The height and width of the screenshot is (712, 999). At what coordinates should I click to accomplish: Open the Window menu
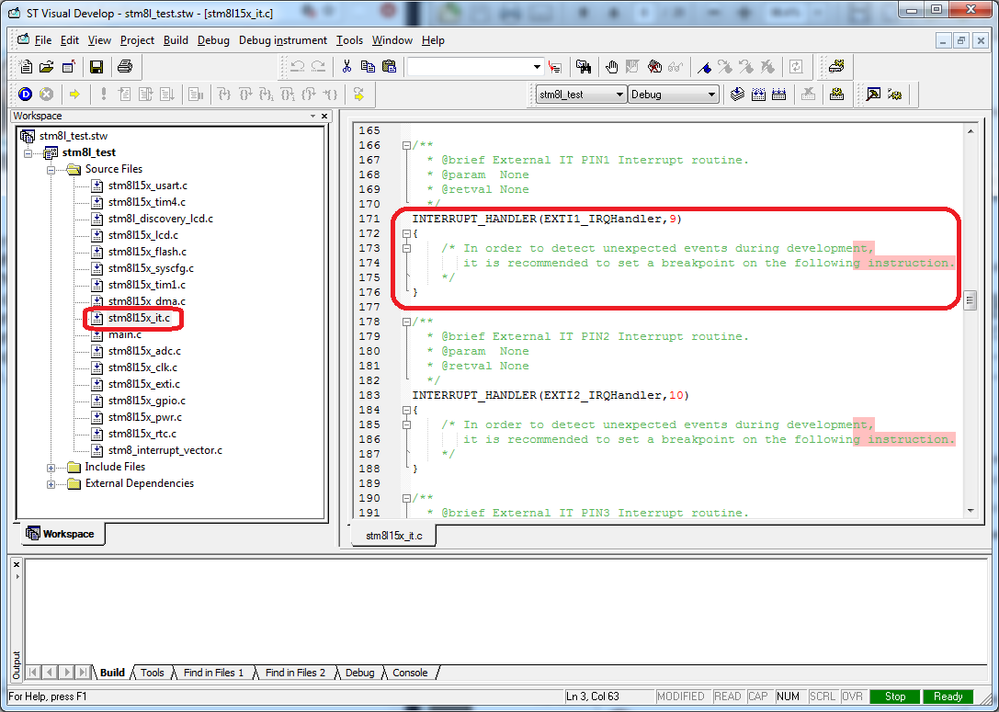(x=392, y=40)
